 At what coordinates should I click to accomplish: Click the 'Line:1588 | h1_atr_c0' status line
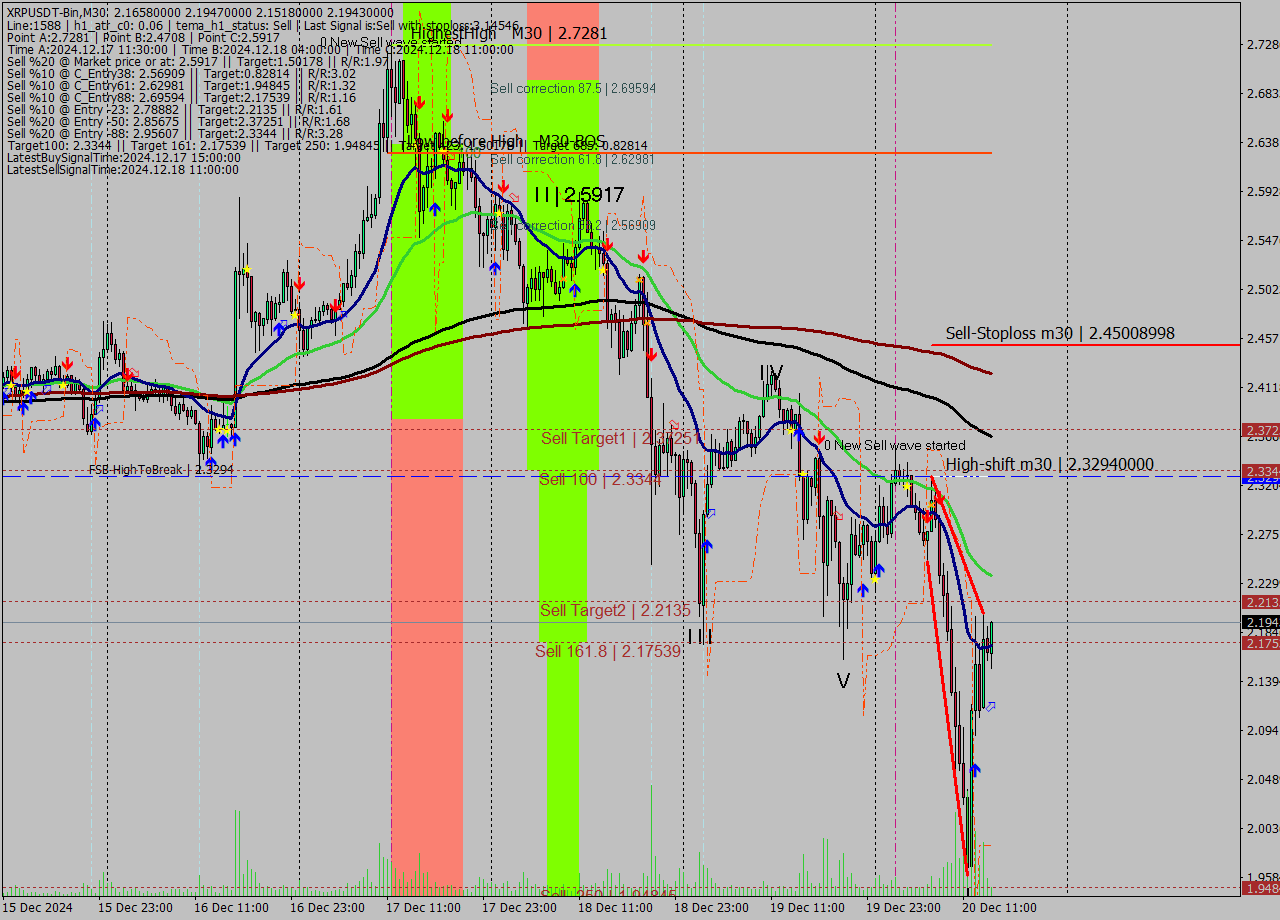[x=262, y=25]
